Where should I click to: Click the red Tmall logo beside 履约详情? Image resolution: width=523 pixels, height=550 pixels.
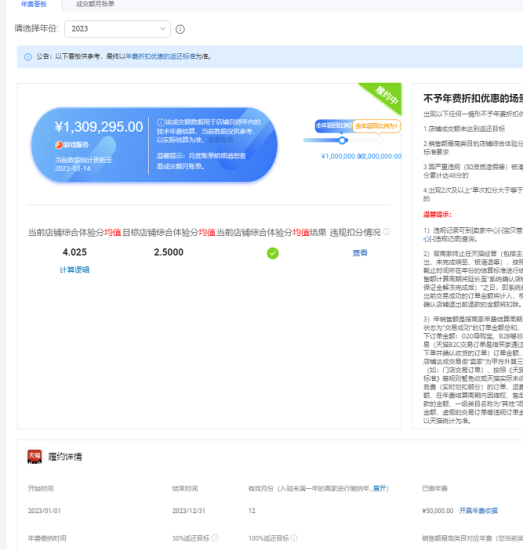click(x=34, y=457)
